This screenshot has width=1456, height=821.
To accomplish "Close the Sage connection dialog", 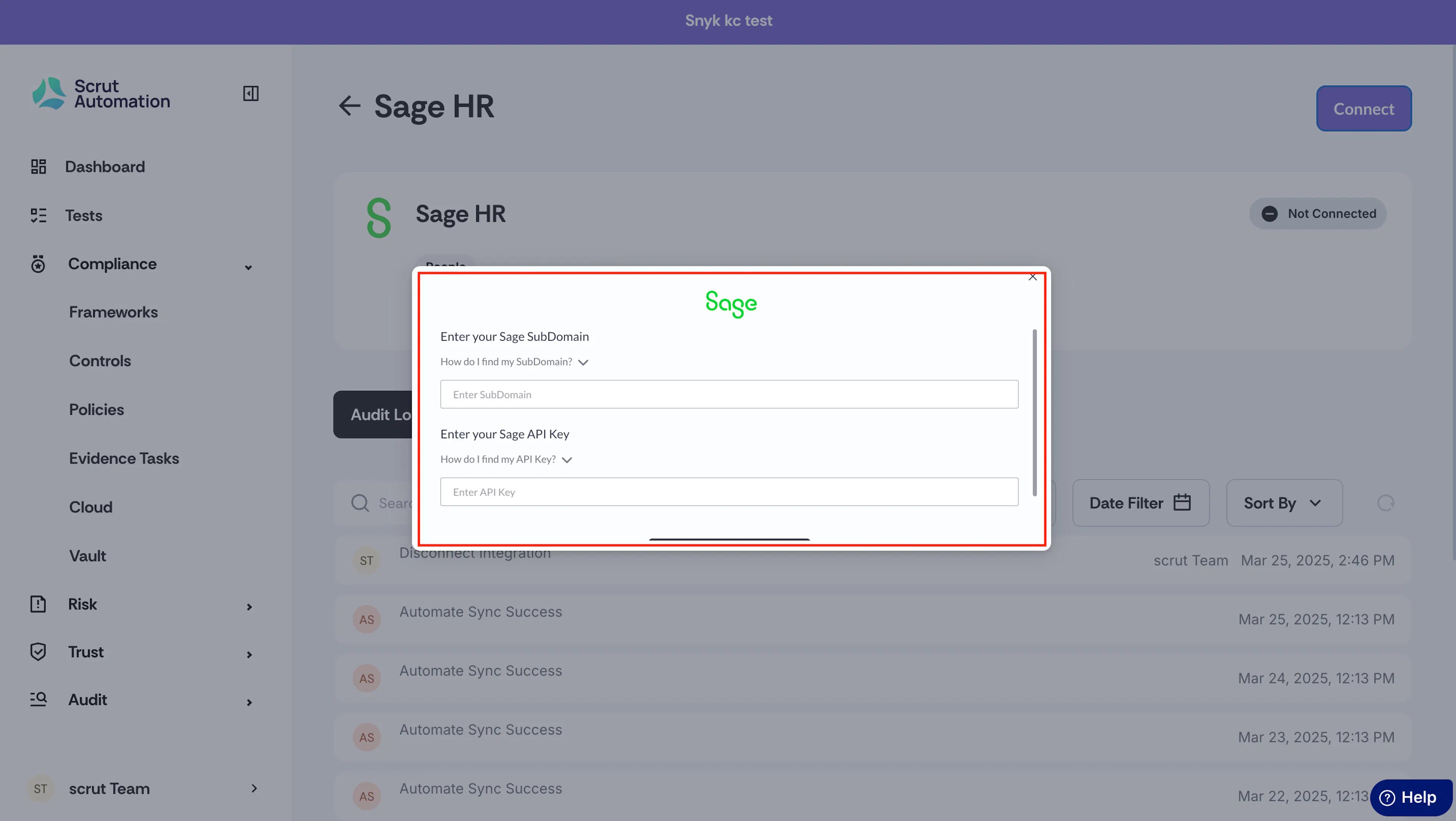I will click(1032, 277).
